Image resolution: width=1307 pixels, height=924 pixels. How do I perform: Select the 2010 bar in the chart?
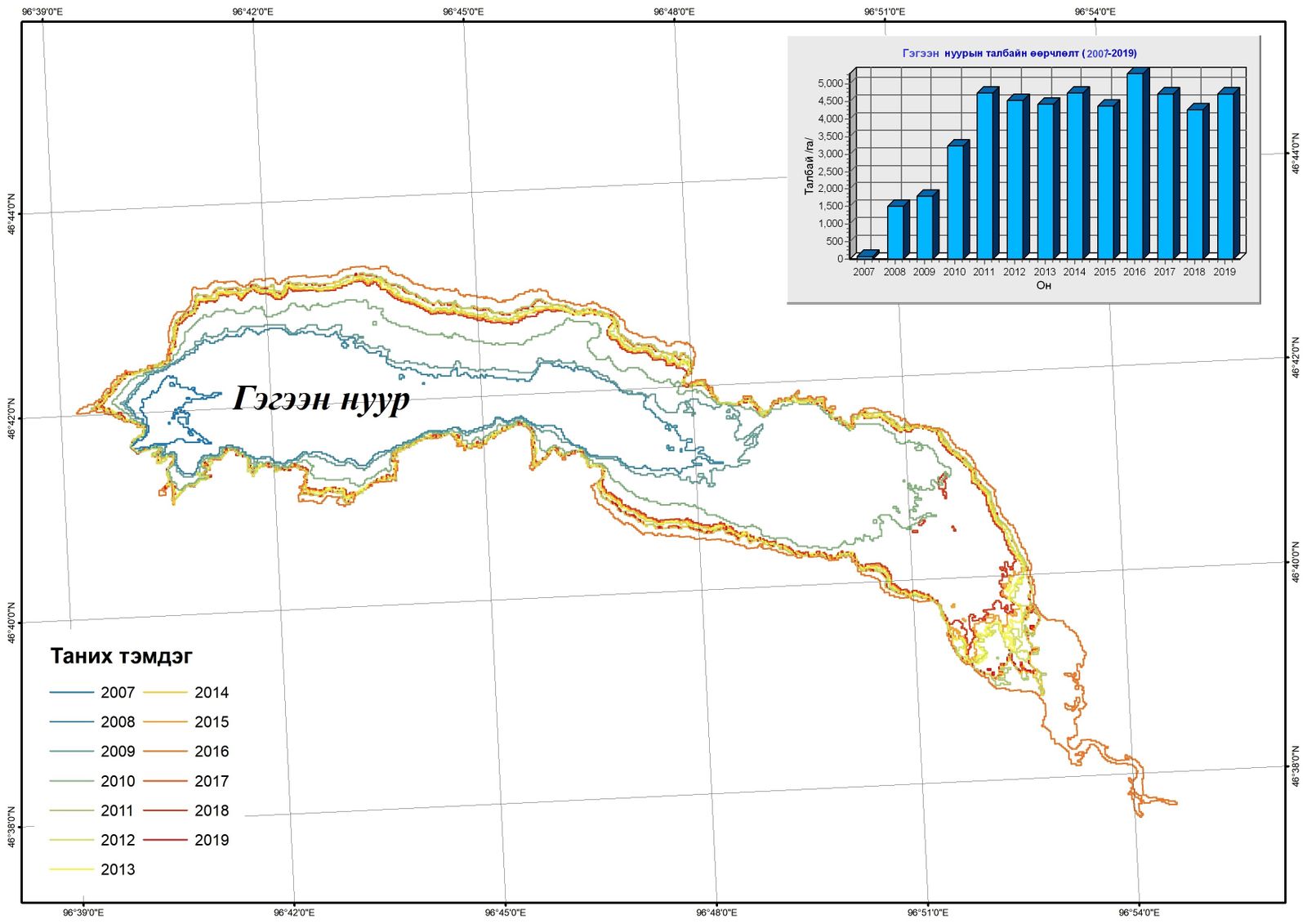pyautogui.click(x=957, y=201)
